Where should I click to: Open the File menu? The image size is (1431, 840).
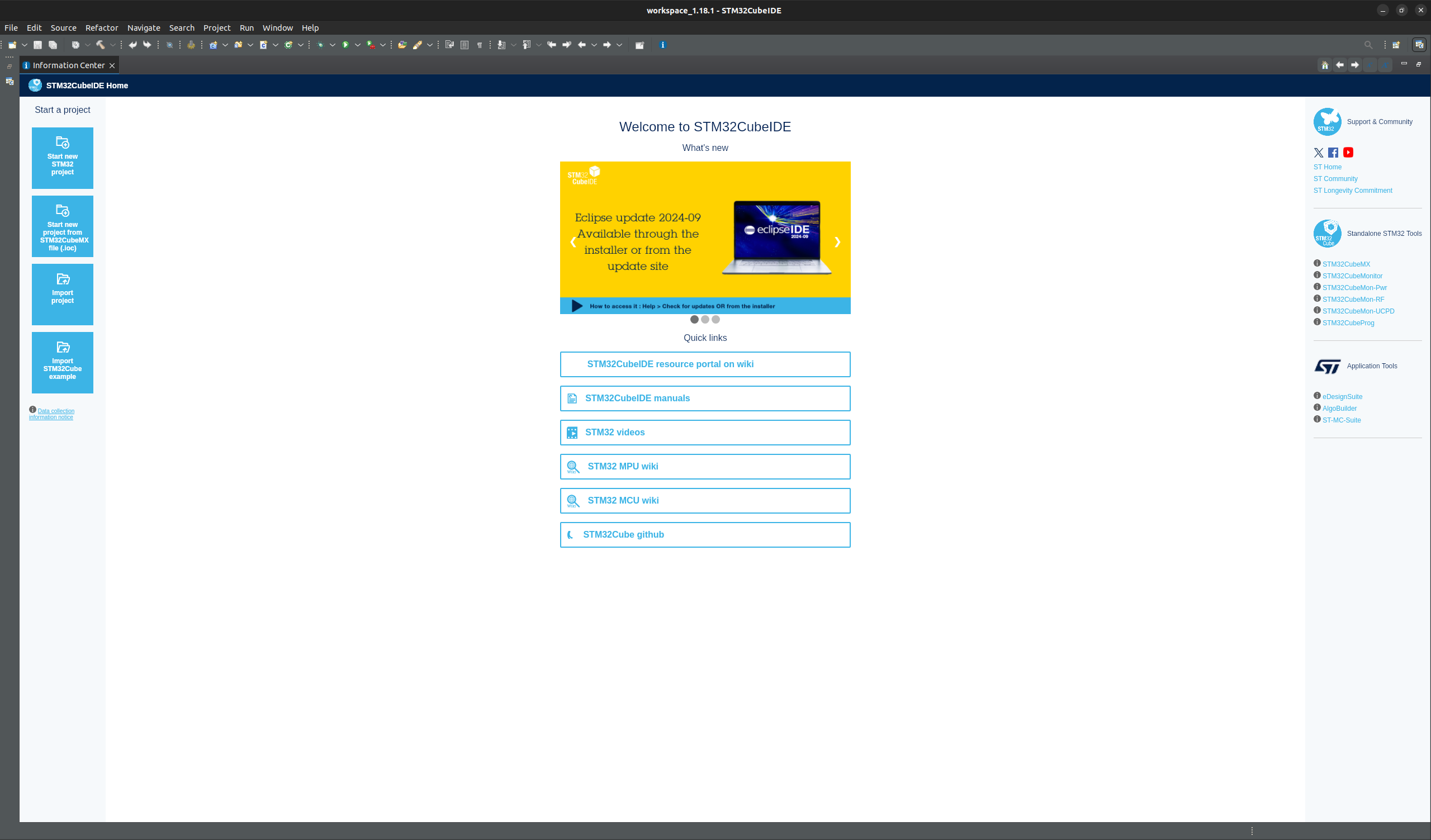(11, 28)
